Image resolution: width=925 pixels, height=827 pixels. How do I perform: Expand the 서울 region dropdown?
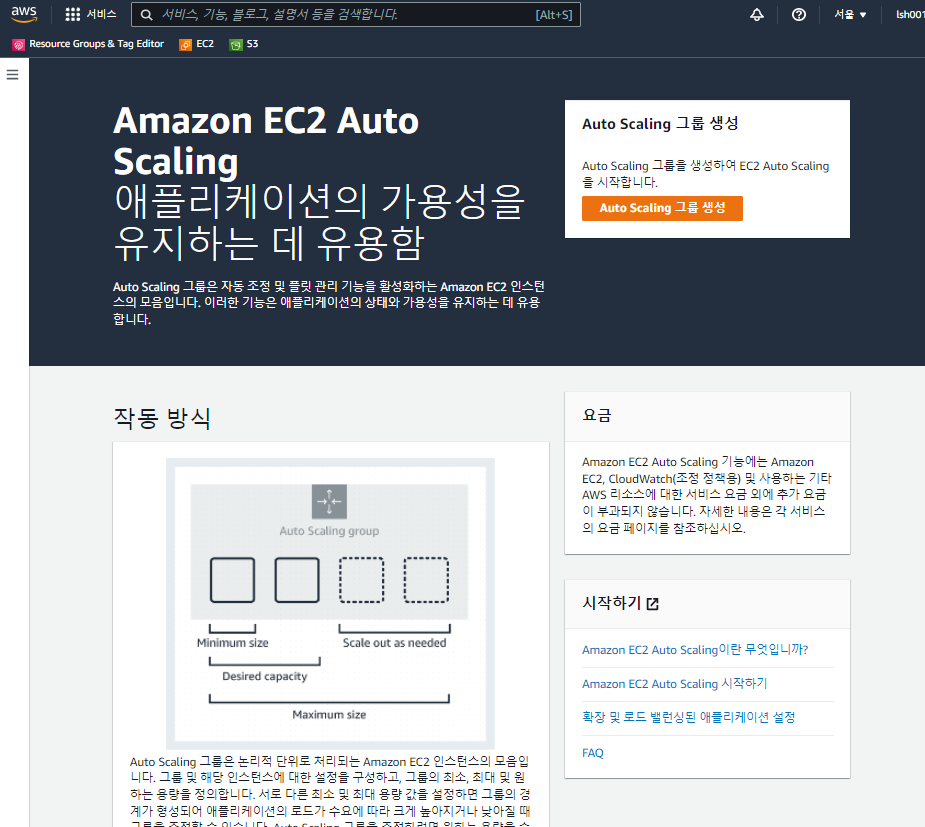tap(850, 15)
